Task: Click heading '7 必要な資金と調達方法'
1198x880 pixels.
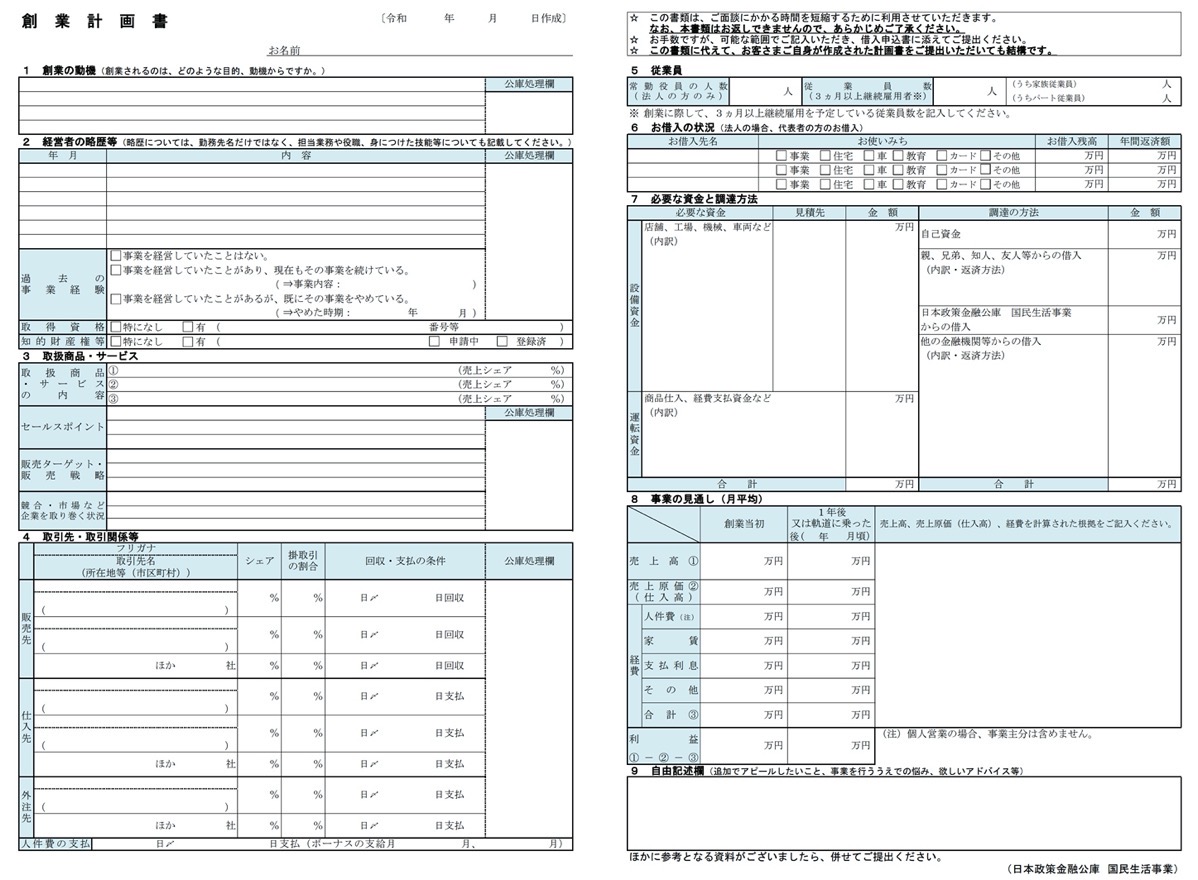Action: pos(695,199)
